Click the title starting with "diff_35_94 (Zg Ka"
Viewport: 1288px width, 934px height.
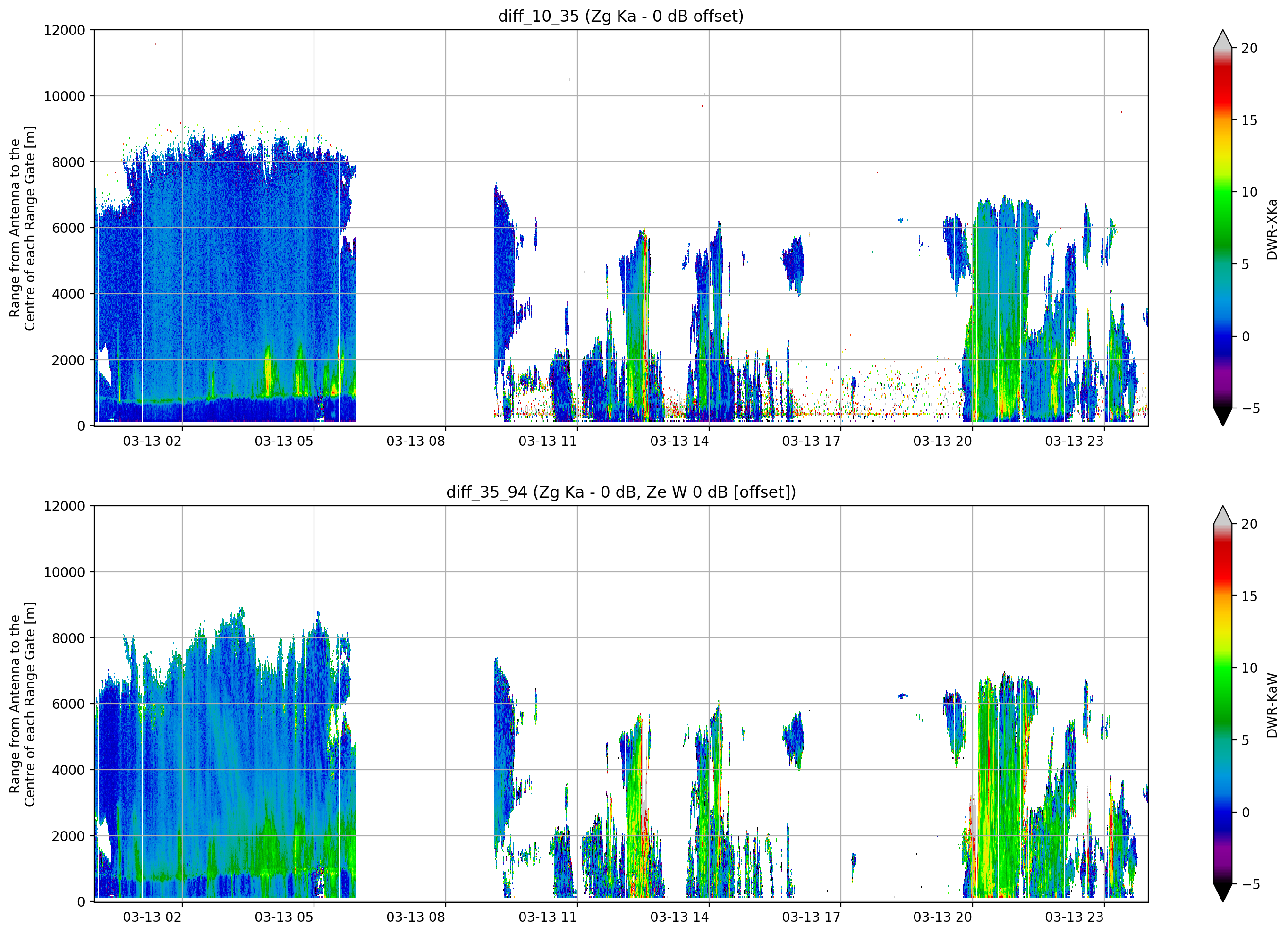(x=621, y=492)
